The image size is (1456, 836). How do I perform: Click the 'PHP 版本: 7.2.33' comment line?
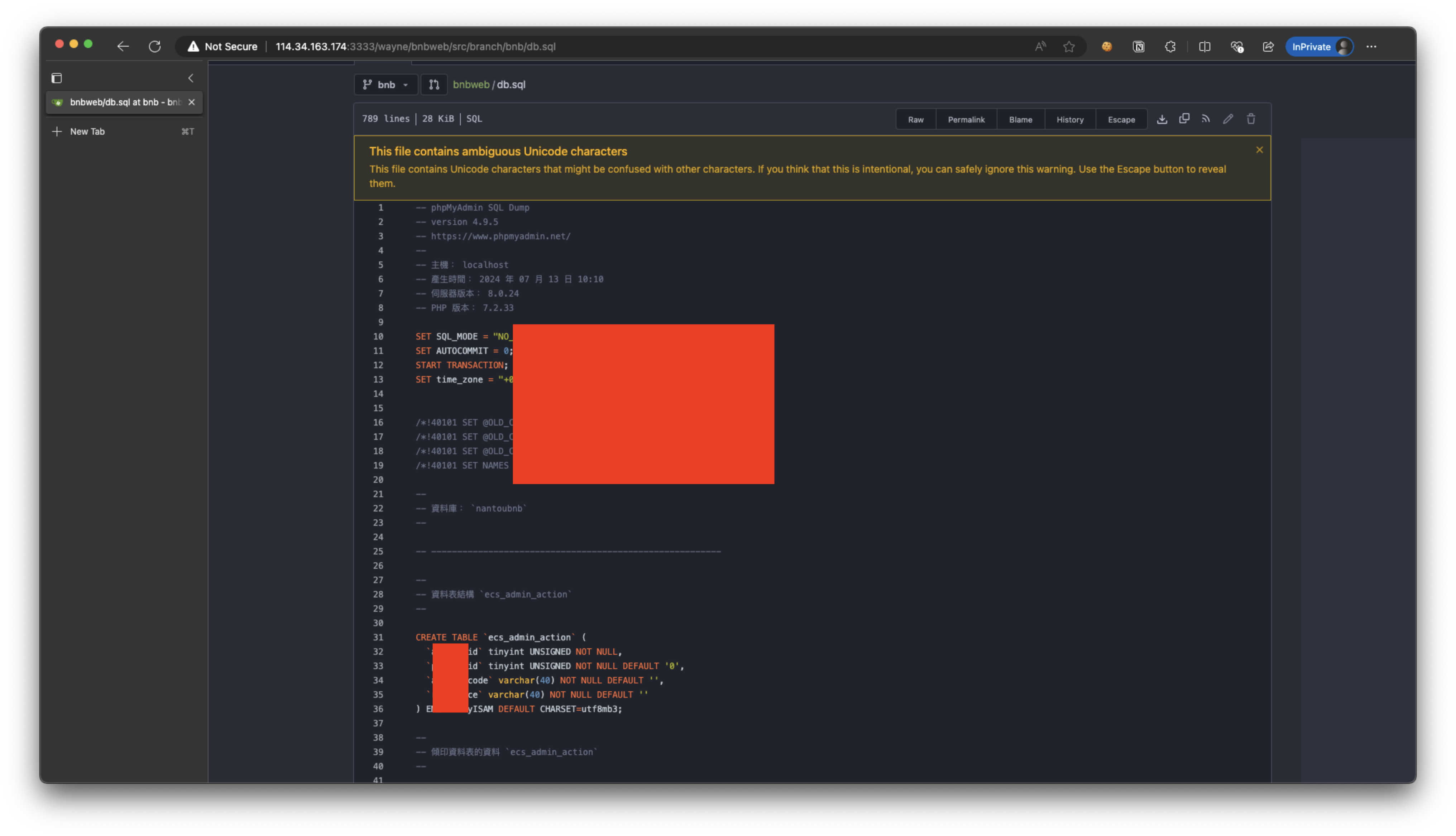tap(464, 308)
